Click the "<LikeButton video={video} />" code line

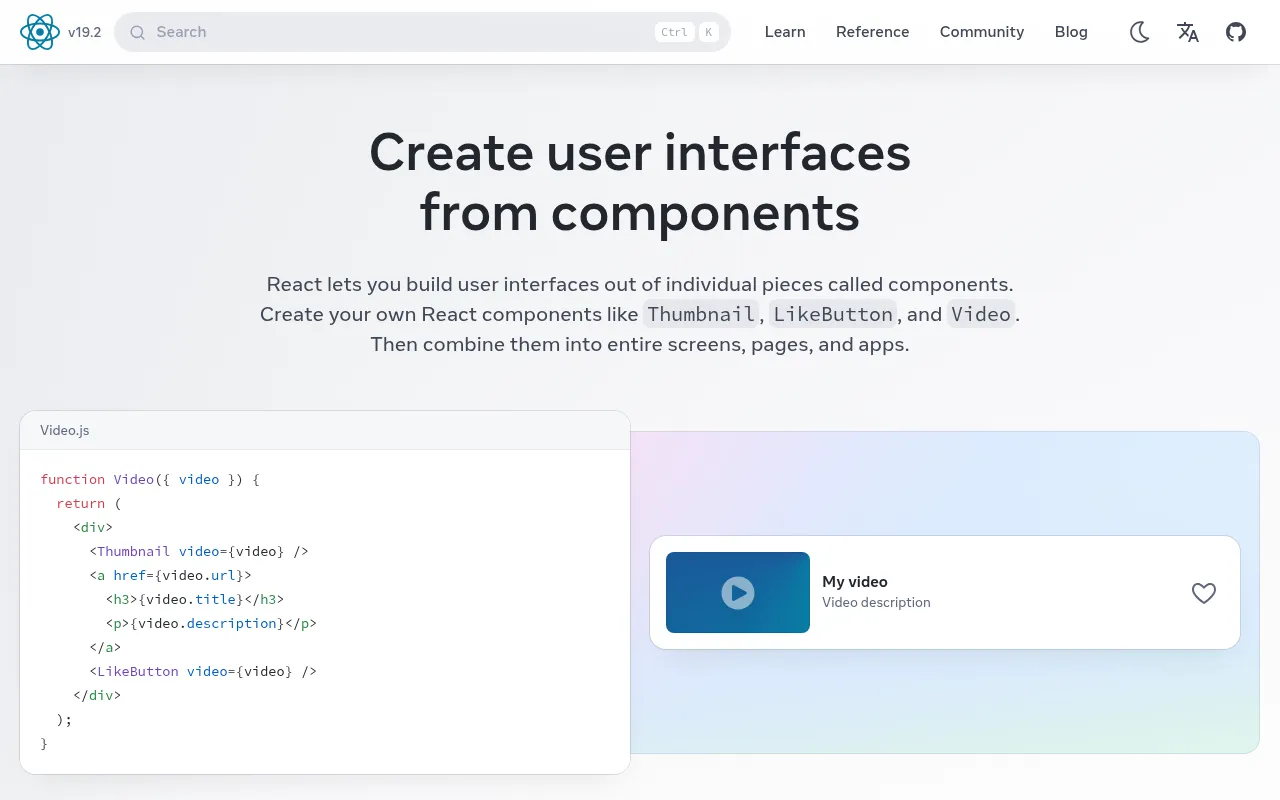tap(203, 671)
